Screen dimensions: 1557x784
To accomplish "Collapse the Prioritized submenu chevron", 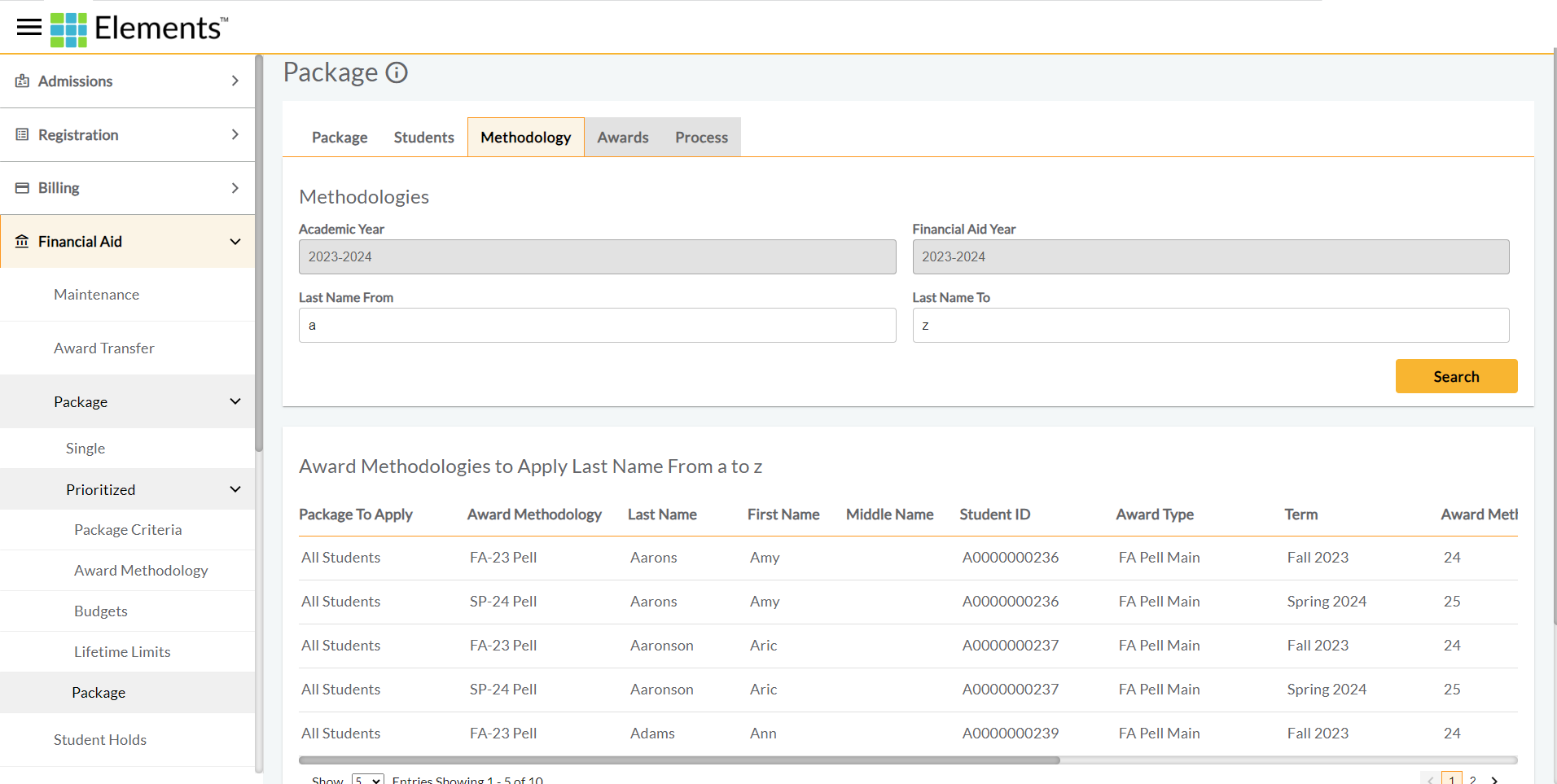I will pos(235,489).
